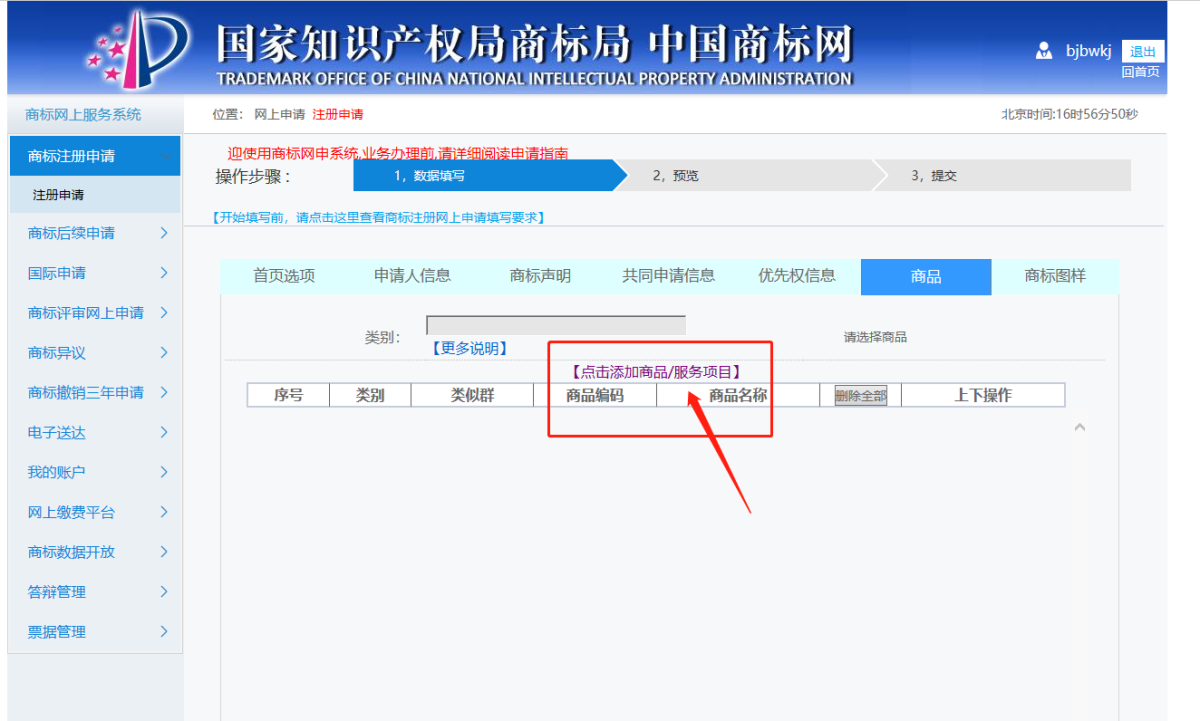1200x721 pixels.
Task: Expand 商标评审网上申请 chevron
Action: pos(164,313)
